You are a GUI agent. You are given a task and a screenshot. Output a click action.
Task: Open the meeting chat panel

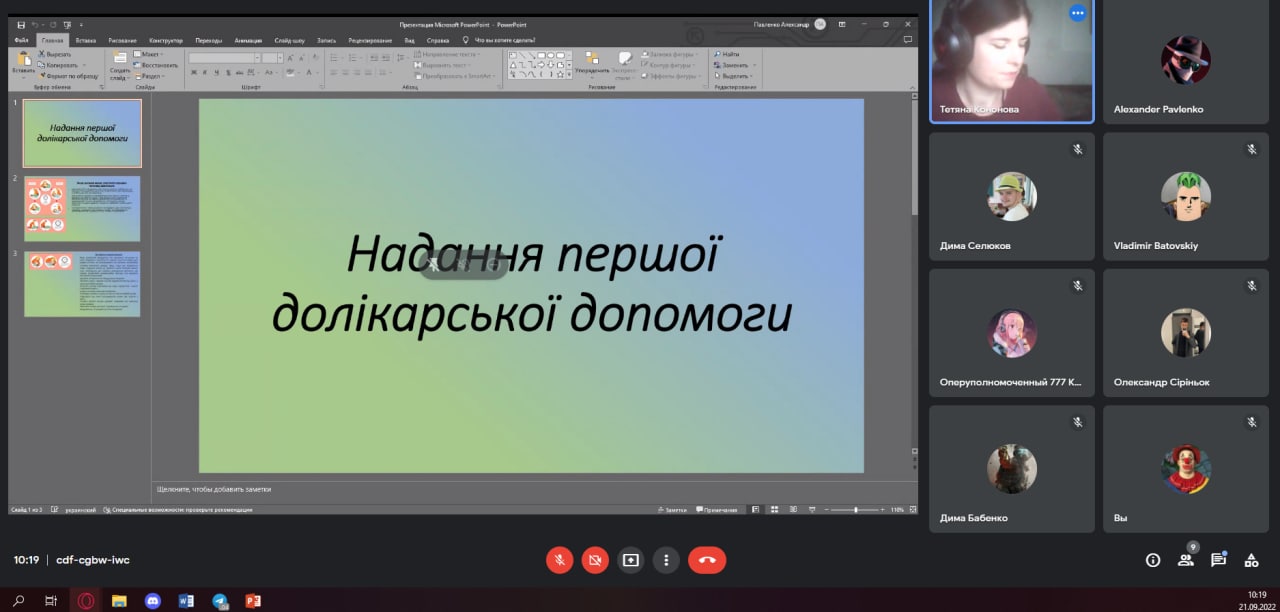(1218, 560)
